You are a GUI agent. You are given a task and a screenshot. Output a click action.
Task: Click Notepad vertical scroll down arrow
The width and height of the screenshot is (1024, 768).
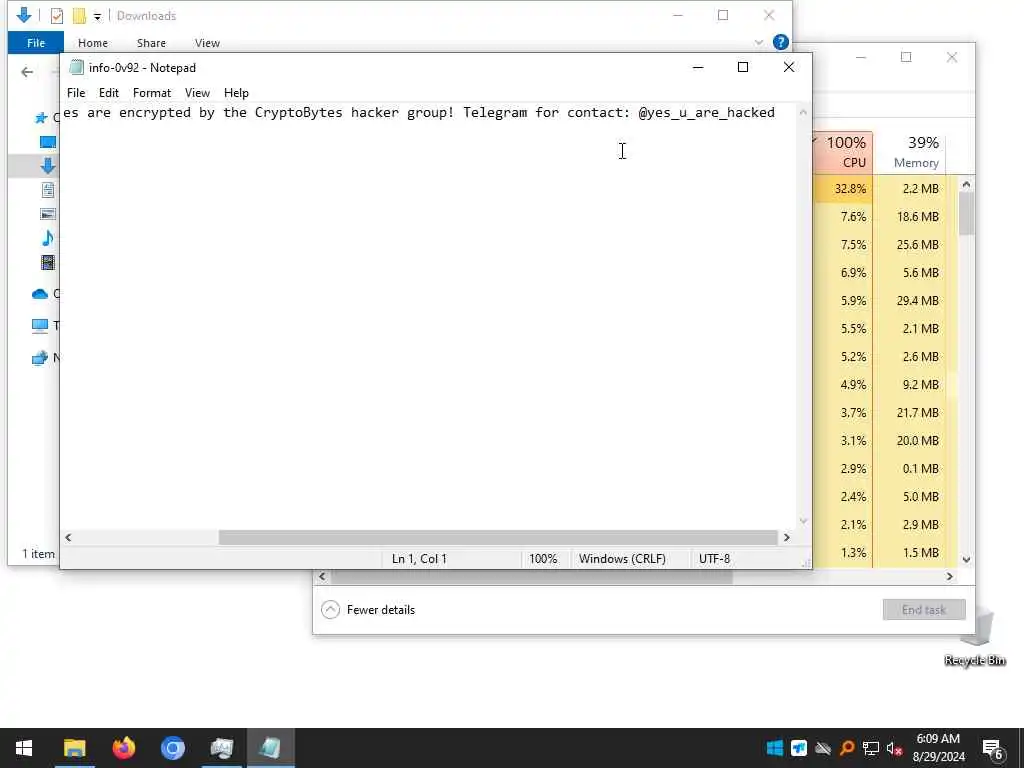[x=803, y=521]
